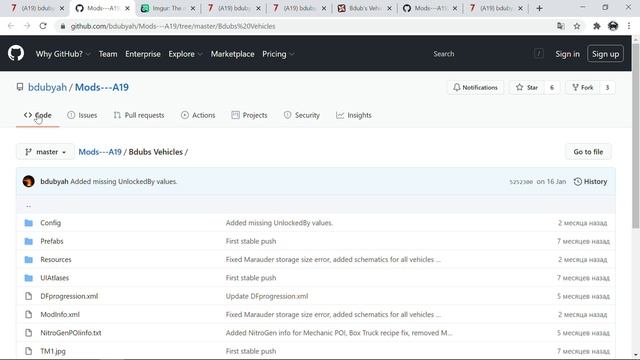Go up via the parent directory '..' row
This screenshot has height=360, width=640.
[316, 205]
